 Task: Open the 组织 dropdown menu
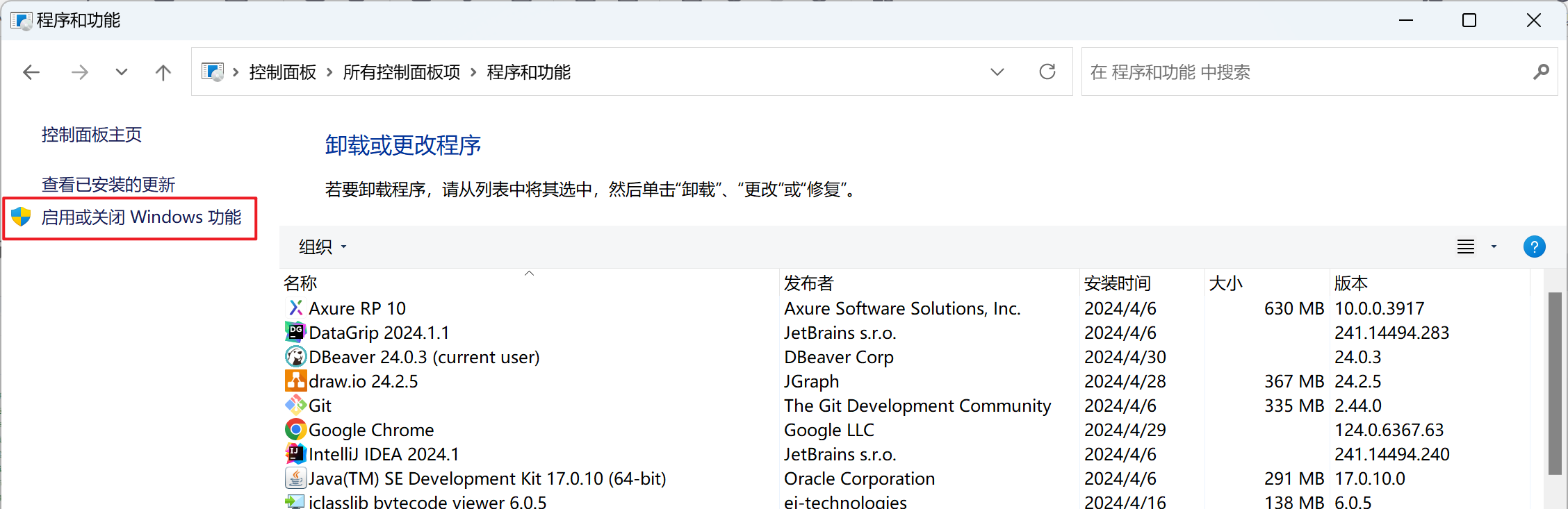322,247
